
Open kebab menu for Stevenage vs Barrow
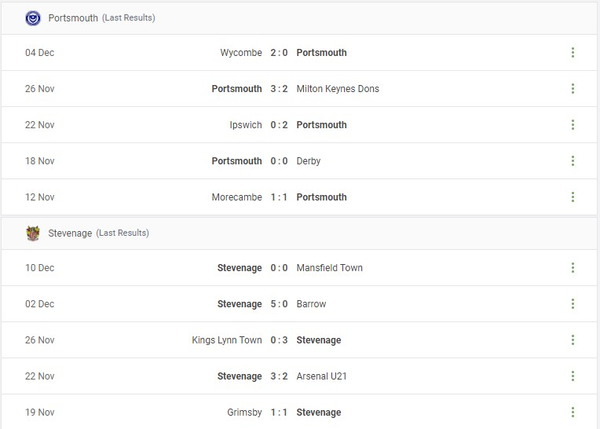click(x=573, y=304)
